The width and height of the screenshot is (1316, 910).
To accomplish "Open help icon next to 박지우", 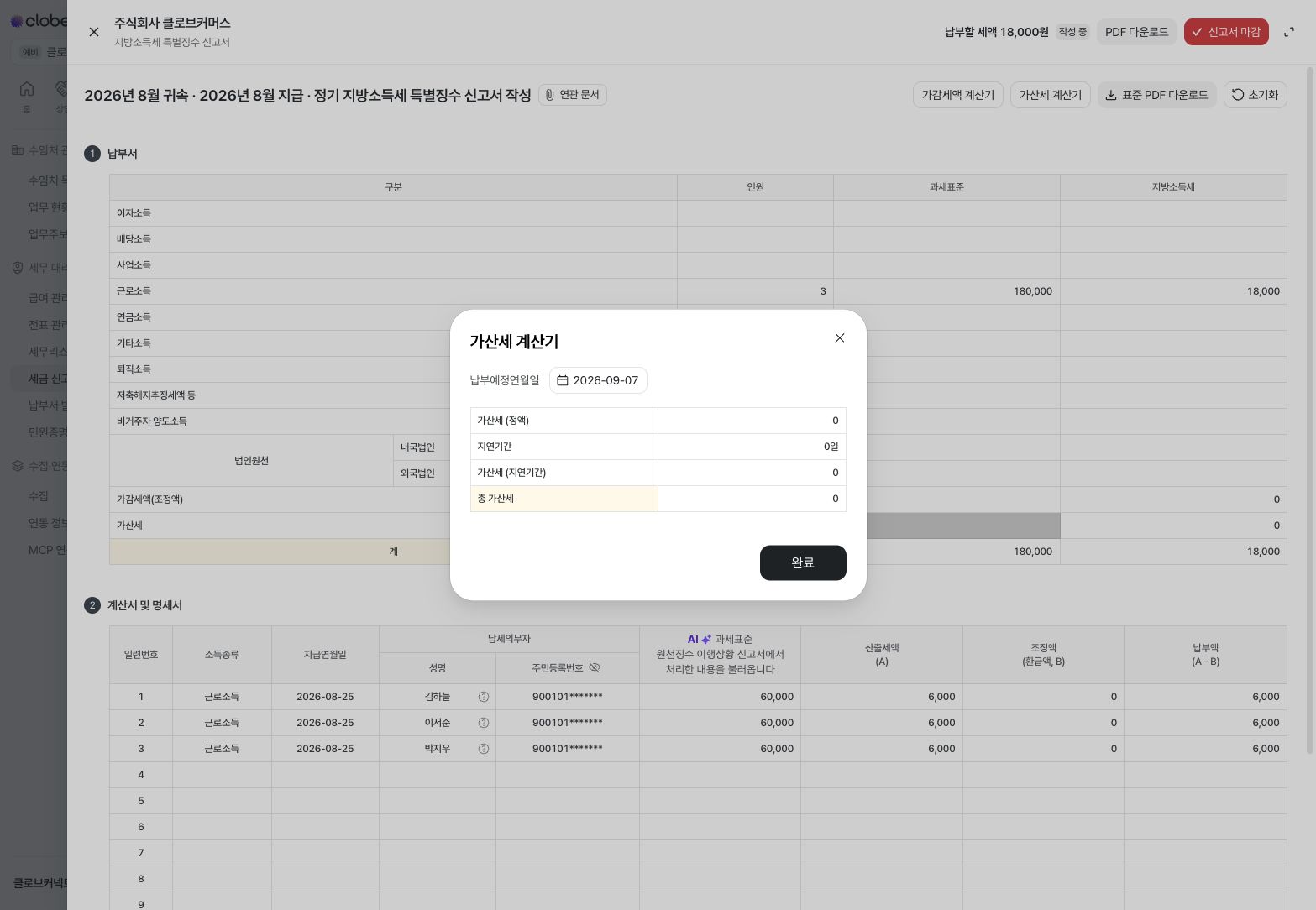I will click(484, 749).
